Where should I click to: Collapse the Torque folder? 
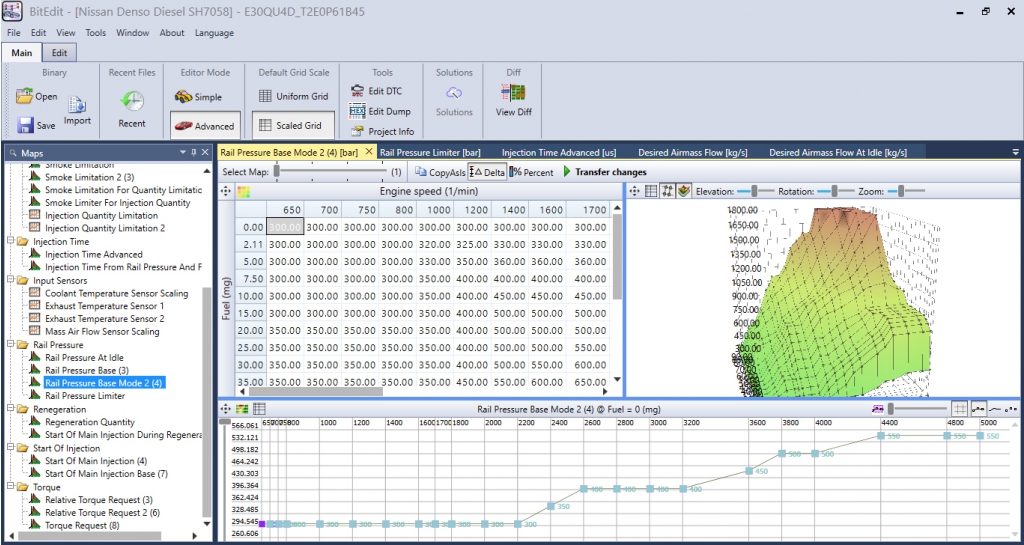tap(10, 487)
